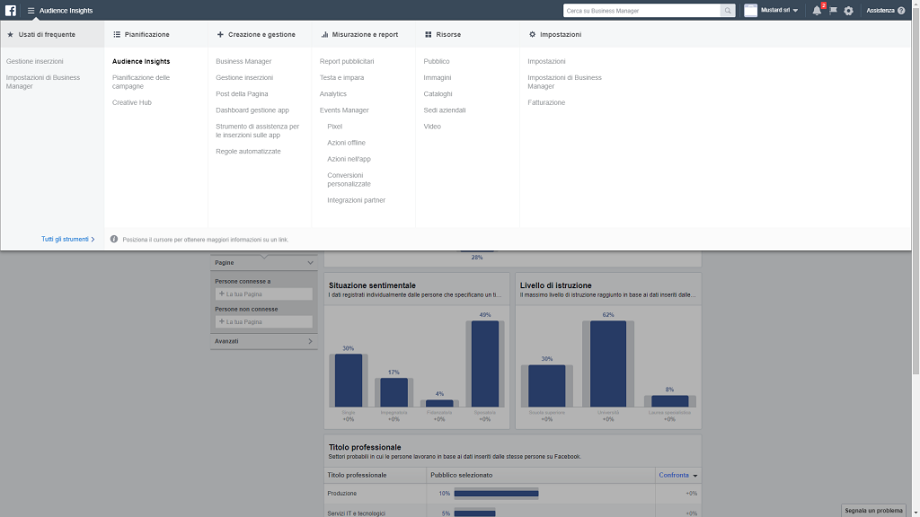
Task: Click the search magnifier button
Action: (x=728, y=11)
